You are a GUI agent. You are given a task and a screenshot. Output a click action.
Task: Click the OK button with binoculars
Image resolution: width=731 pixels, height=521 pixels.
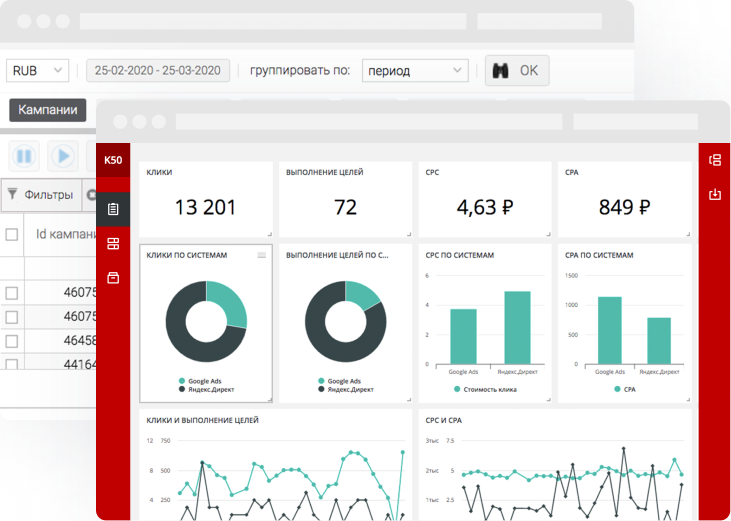click(x=517, y=71)
